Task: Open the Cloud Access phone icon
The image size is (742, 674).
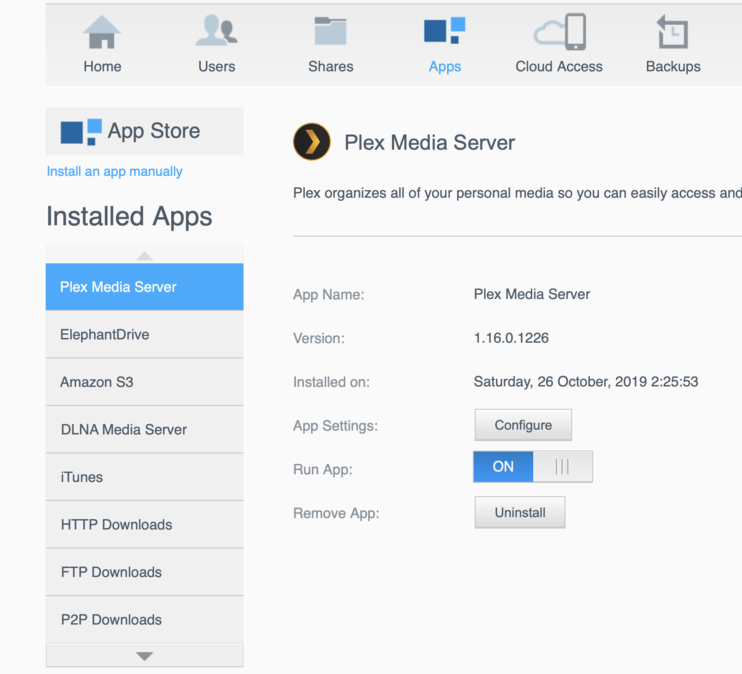Action: [x=560, y=32]
